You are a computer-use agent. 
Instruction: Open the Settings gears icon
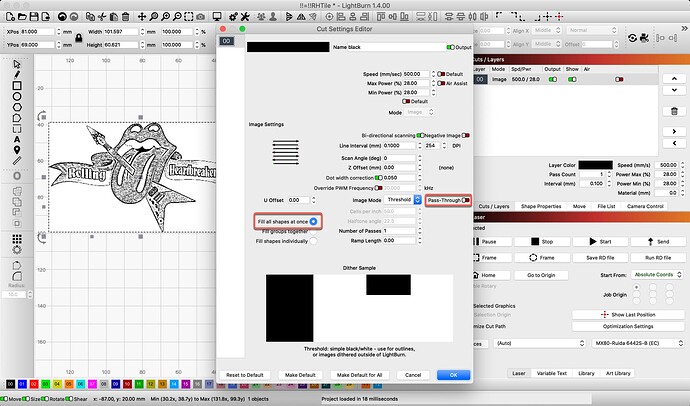(x=233, y=17)
